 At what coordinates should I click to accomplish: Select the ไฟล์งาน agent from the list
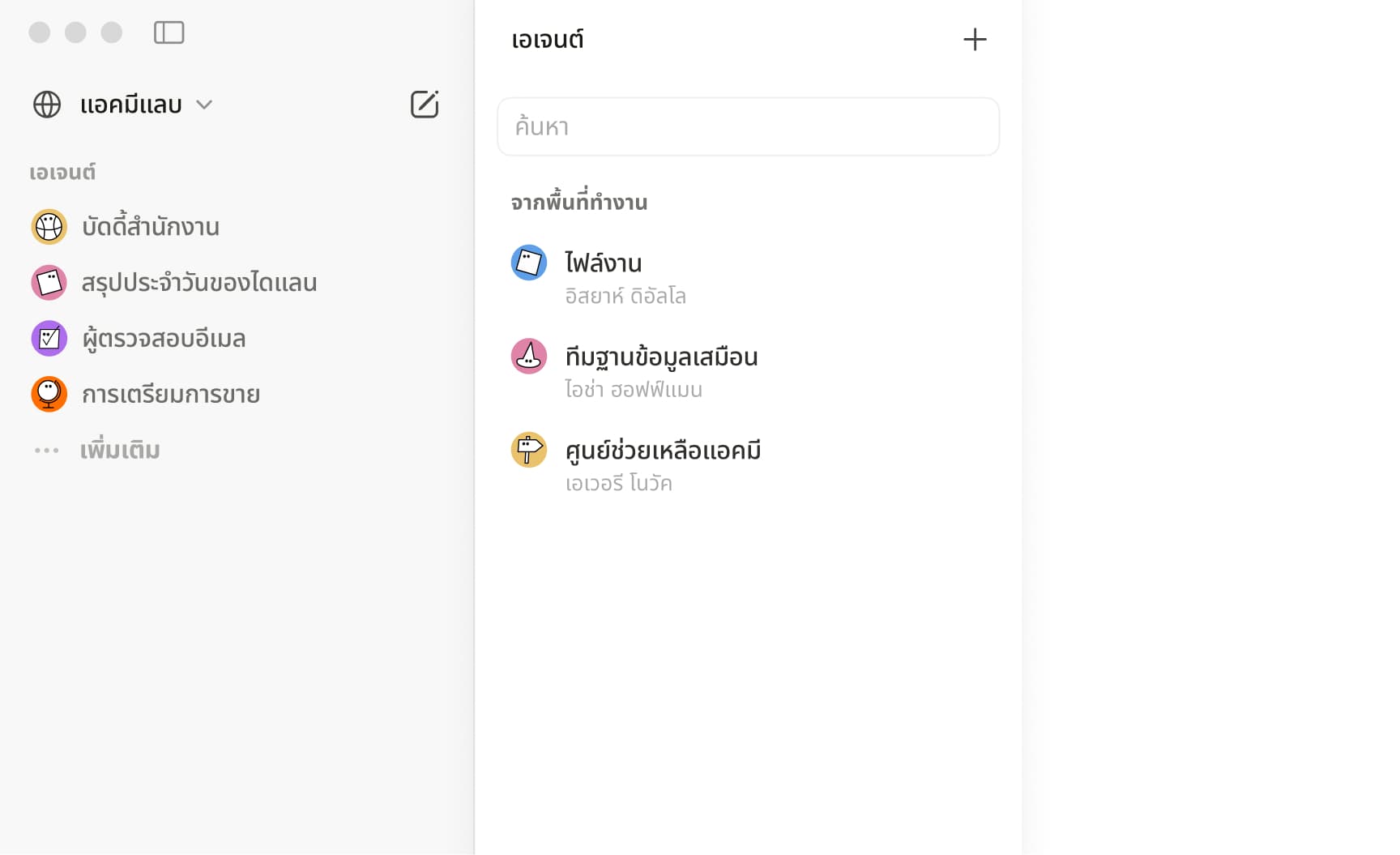click(x=604, y=263)
